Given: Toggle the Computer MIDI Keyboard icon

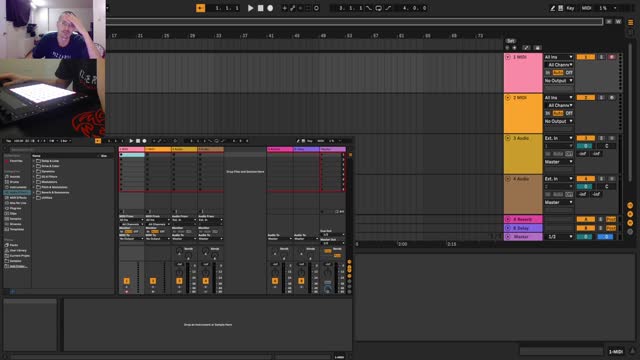Looking at the screenshot, I should click(x=561, y=8).
